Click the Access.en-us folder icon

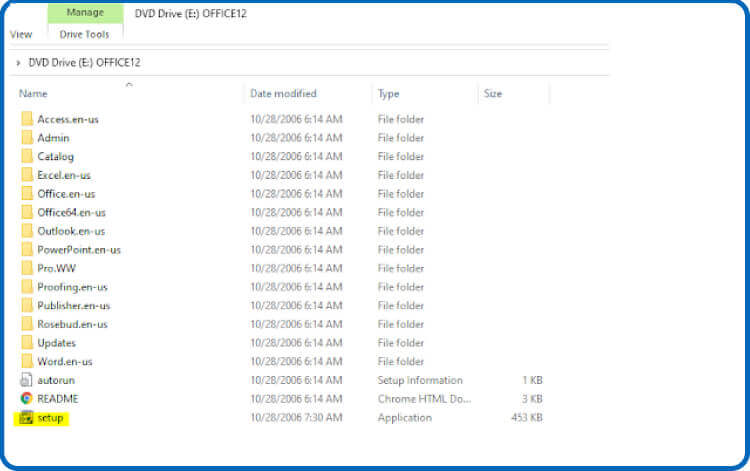click(x=27, y=119)
